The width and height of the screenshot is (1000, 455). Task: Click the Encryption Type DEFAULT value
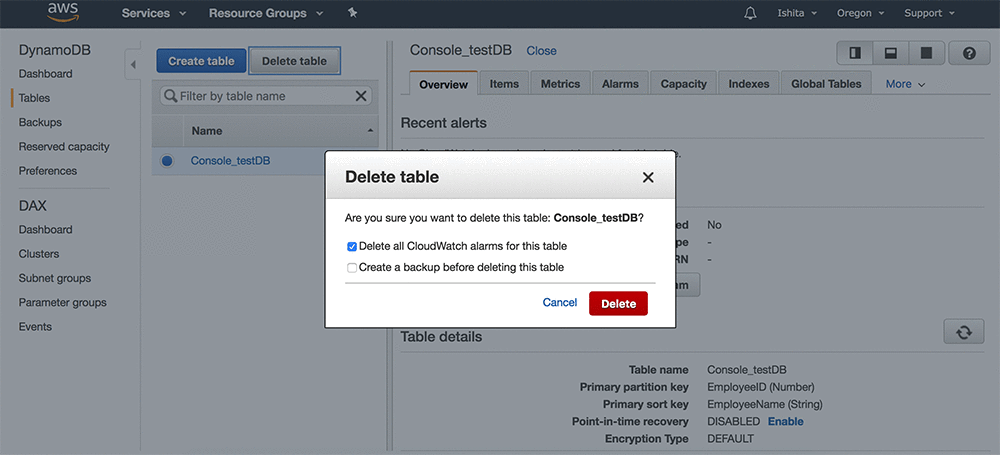pos(730,439)
